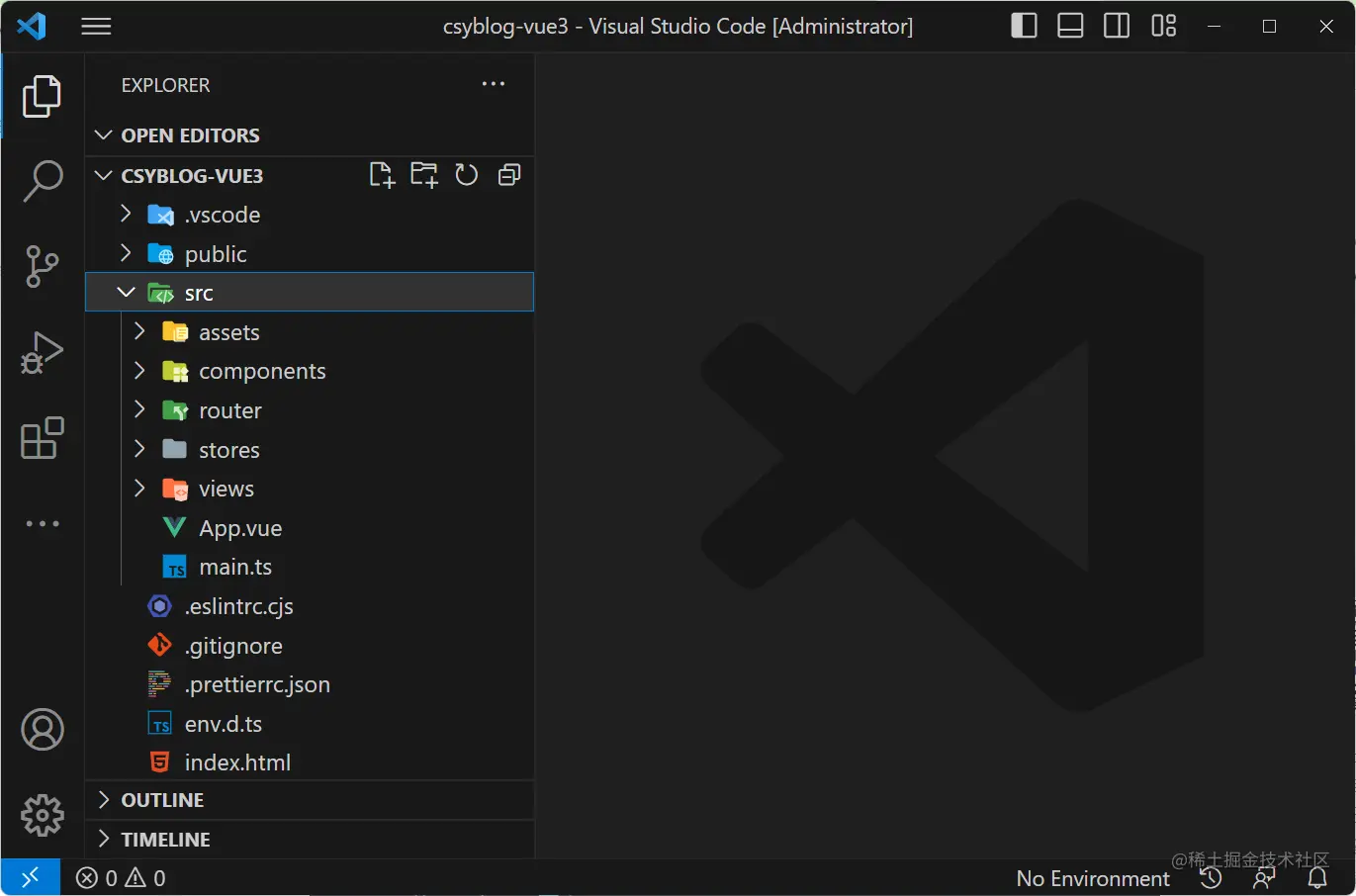
Task: Open Explorer Views and More Actions menu
Action: [494, 84]
